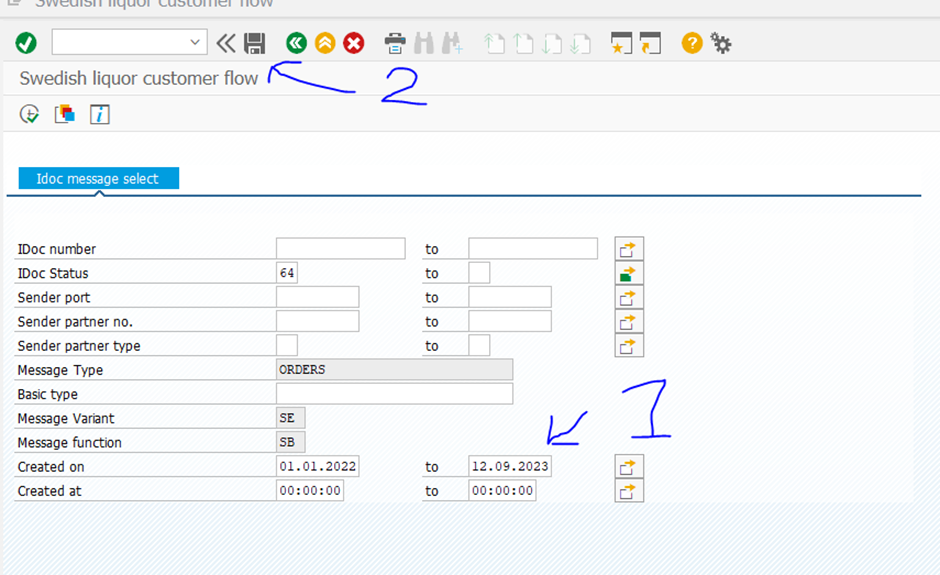Image resolution: width=940 pixels, height=575 pixels.
Task: Select the Idoc message select tab
Action: (x=98, y=178)
